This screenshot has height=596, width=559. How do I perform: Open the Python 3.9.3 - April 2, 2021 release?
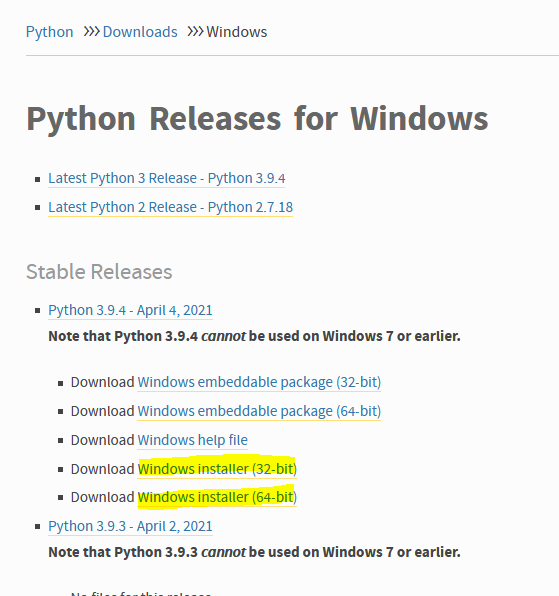click(x=130, y=526)
